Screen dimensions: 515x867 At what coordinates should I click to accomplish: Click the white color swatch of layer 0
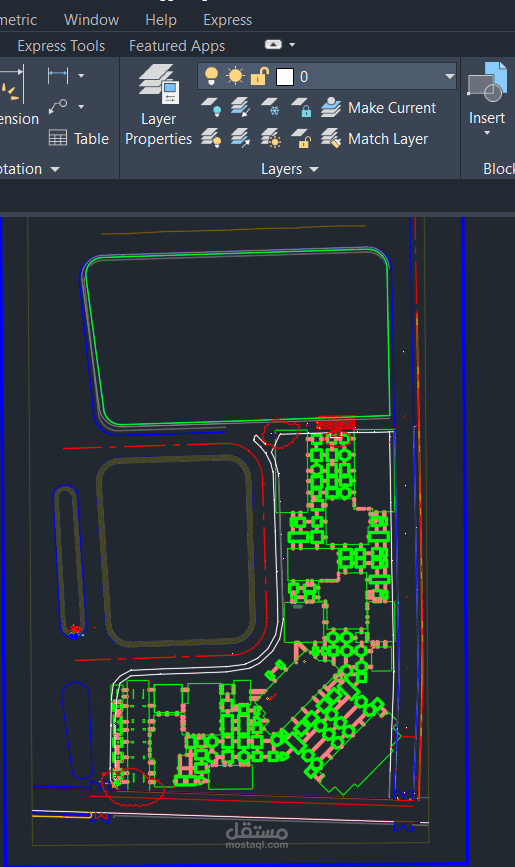click(x=284, y=77)
